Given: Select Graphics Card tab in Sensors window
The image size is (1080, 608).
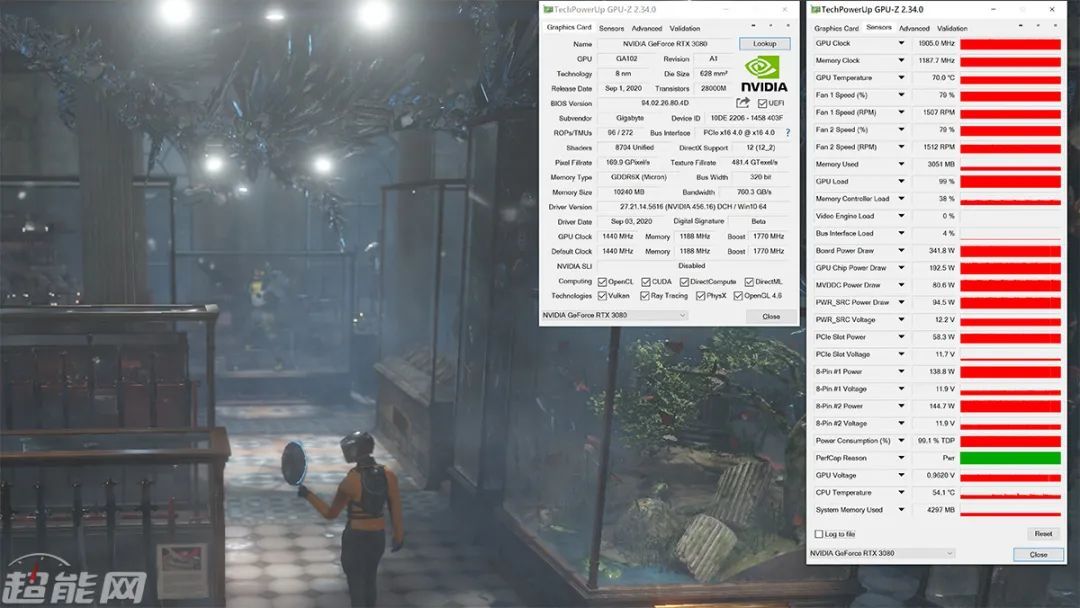Looking at the screenshot, I should (836, 29).
